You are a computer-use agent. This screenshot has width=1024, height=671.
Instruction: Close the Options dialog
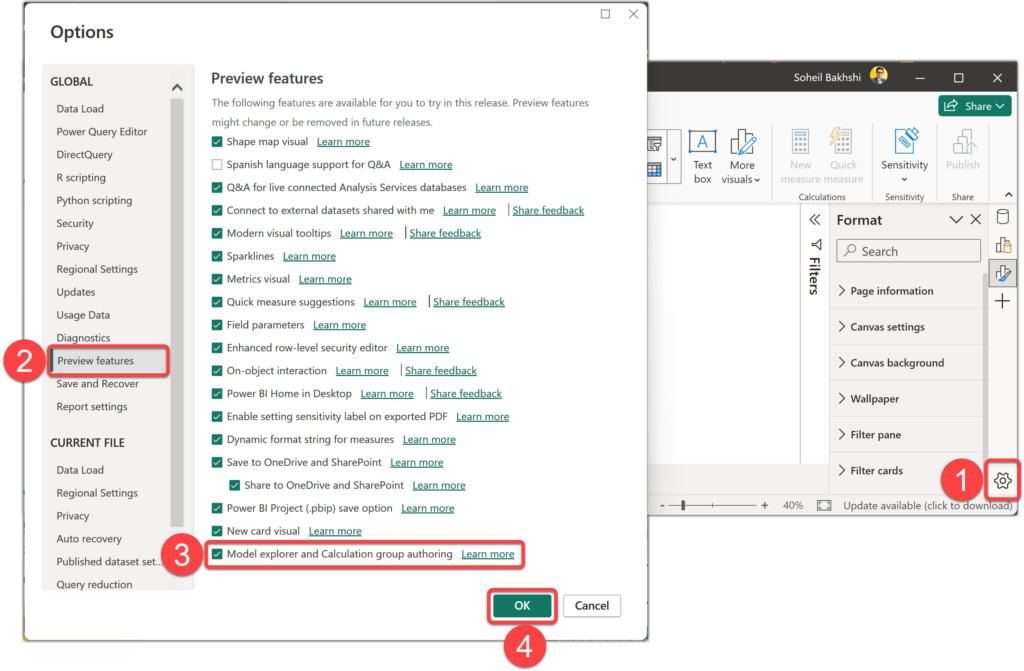coord(633,14)
